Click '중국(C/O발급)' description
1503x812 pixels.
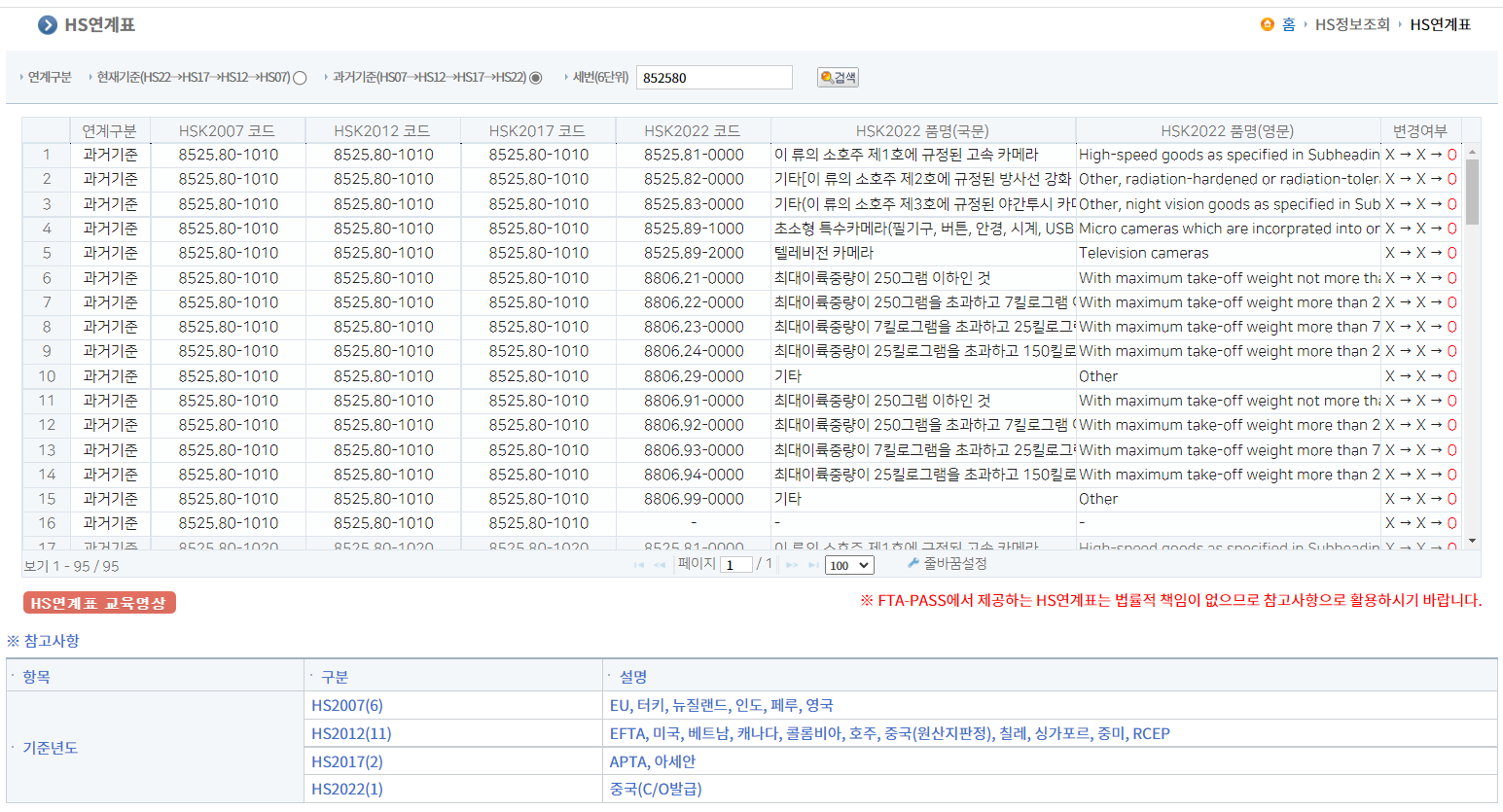coord(656,789)
